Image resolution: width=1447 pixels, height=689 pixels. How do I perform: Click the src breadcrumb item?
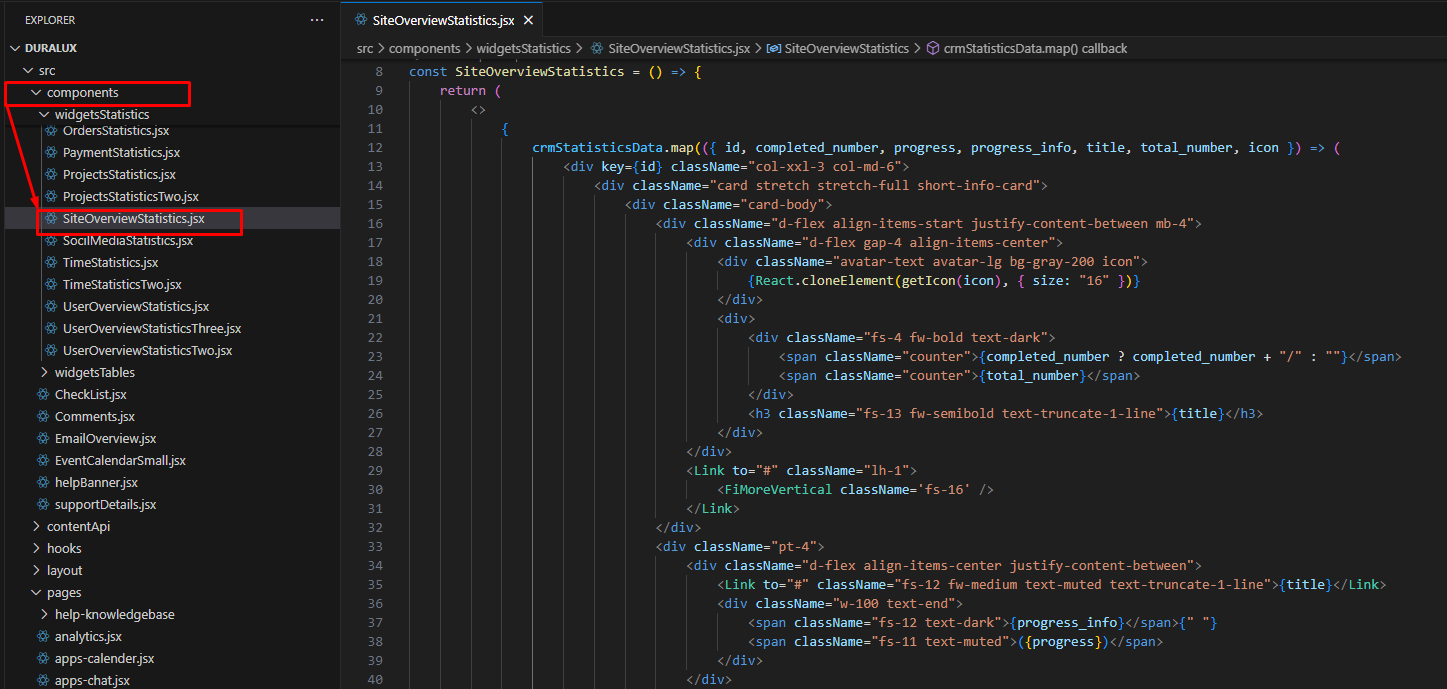point(365,48)
